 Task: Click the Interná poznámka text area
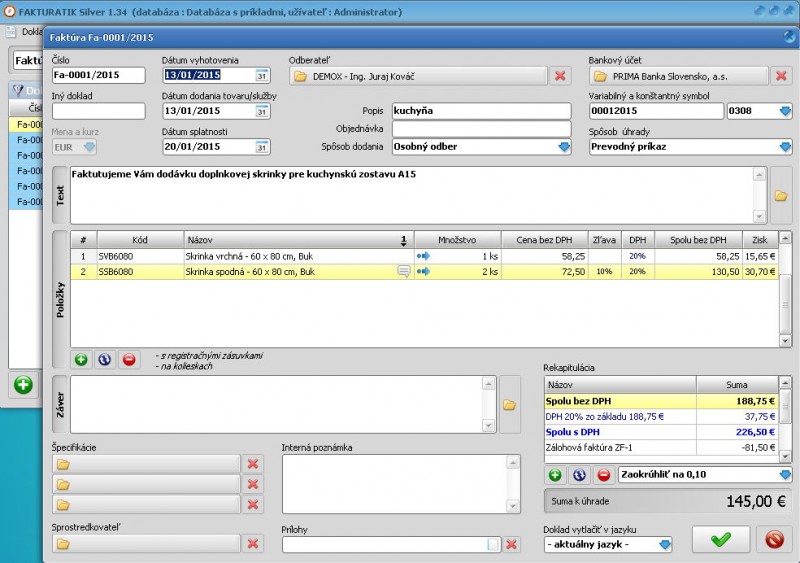[396, 484]
